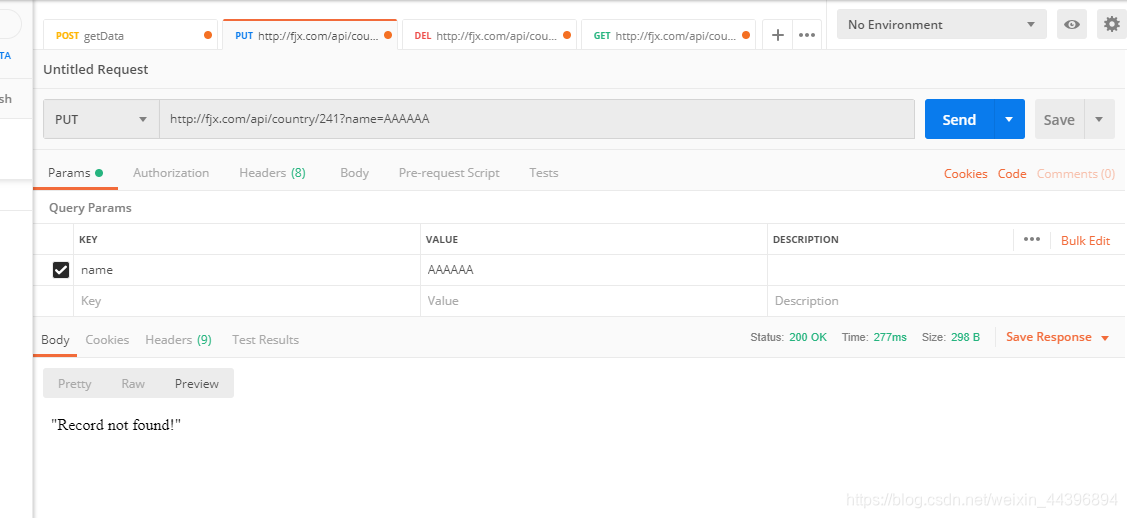Open the request Body tab
Screen dimensions: 1127x518
point(354,172)
